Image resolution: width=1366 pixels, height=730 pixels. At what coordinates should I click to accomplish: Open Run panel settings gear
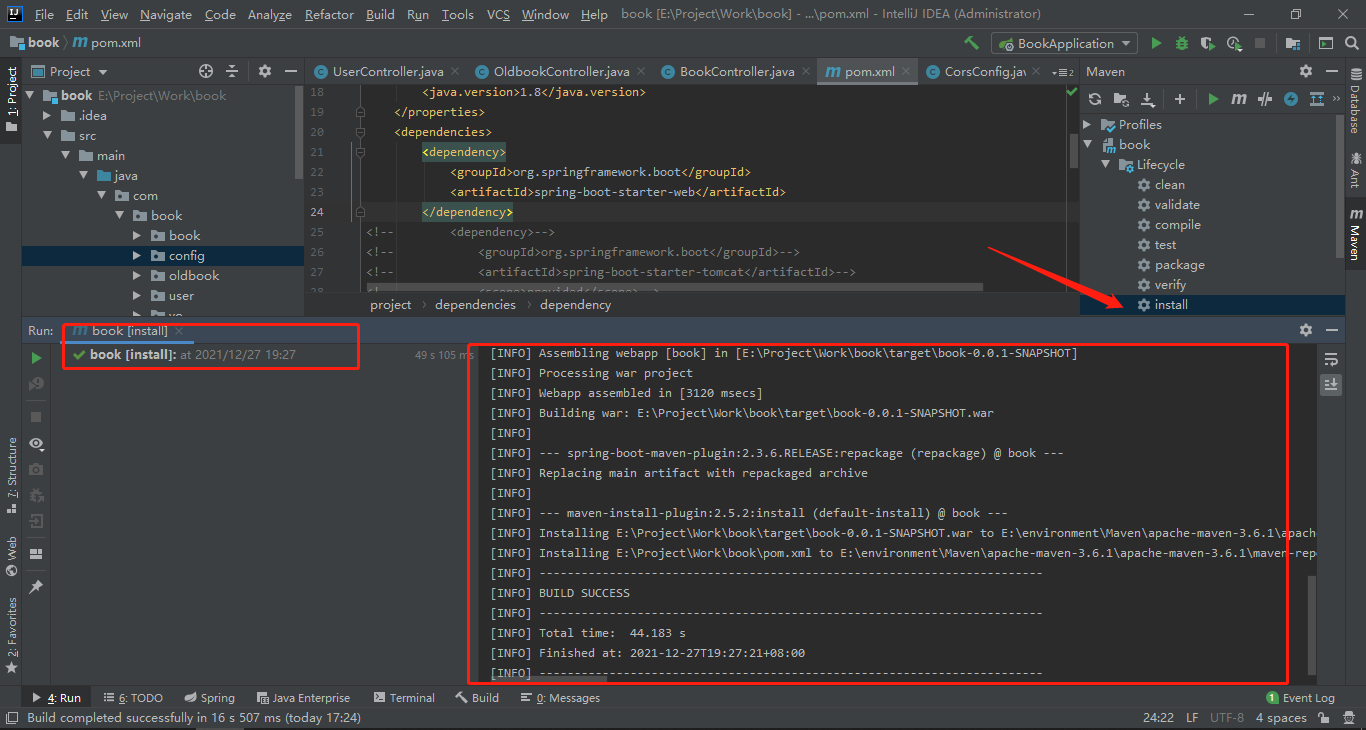point(1306,330)
